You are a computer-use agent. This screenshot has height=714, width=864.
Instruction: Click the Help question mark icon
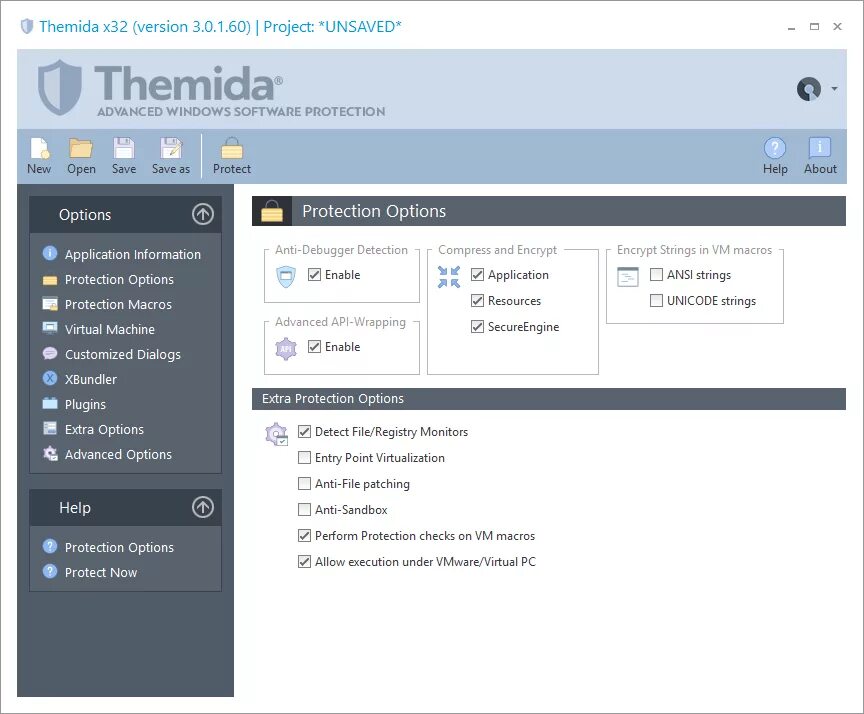pyautogui.click(x=775, y=149)
